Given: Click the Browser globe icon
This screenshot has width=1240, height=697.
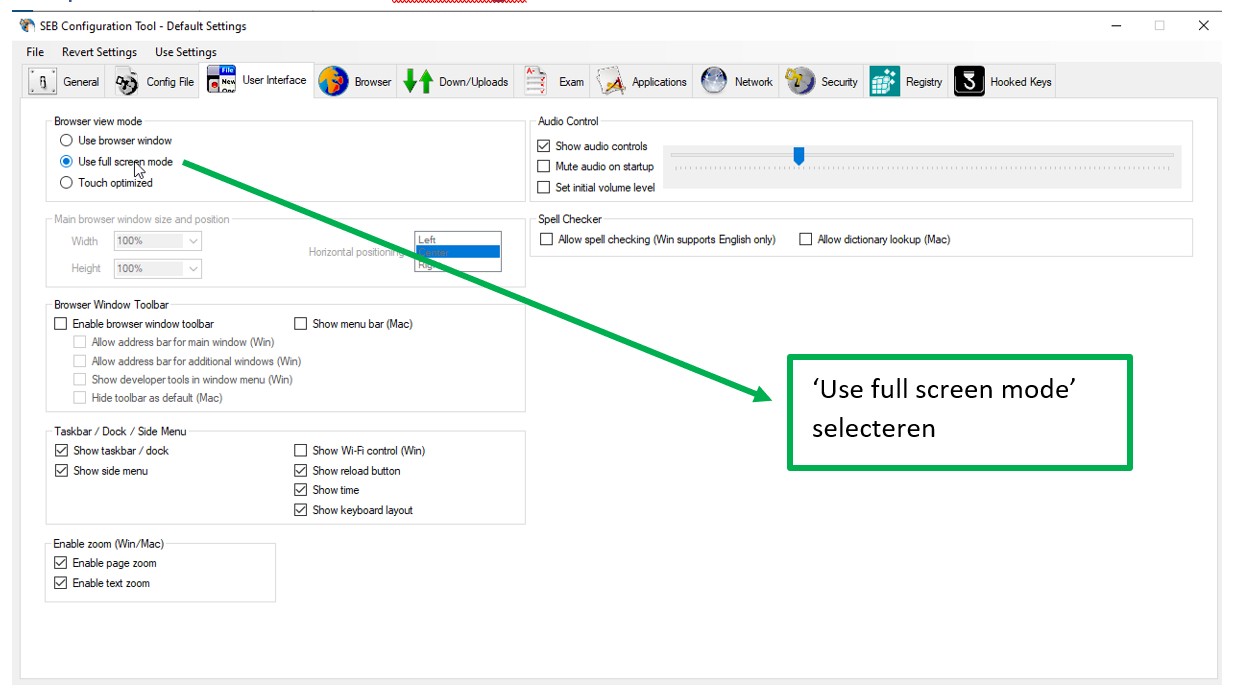Looking at the screenshot, I should point(333,82).
